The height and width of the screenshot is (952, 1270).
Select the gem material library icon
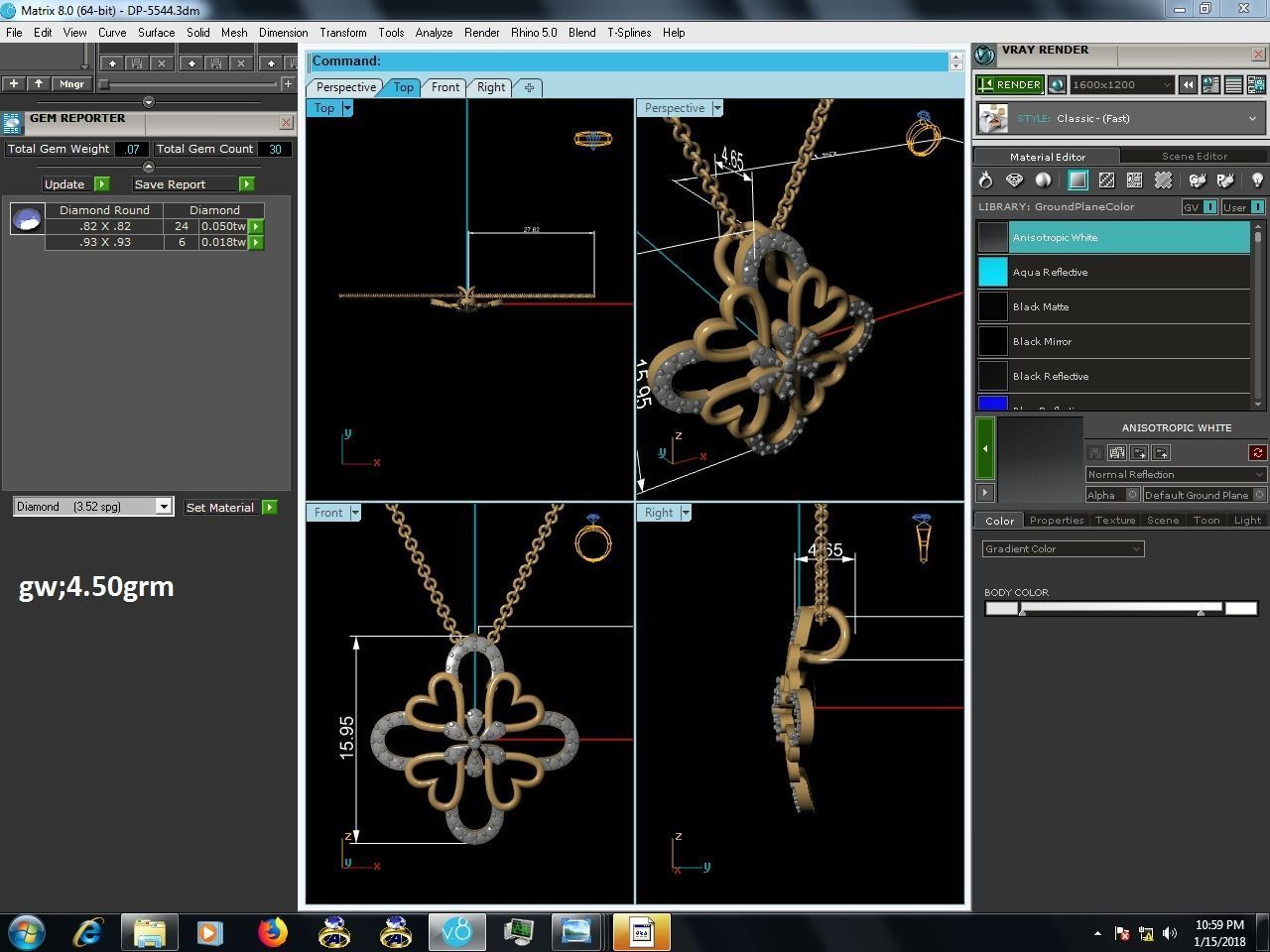coord(1014,179)
